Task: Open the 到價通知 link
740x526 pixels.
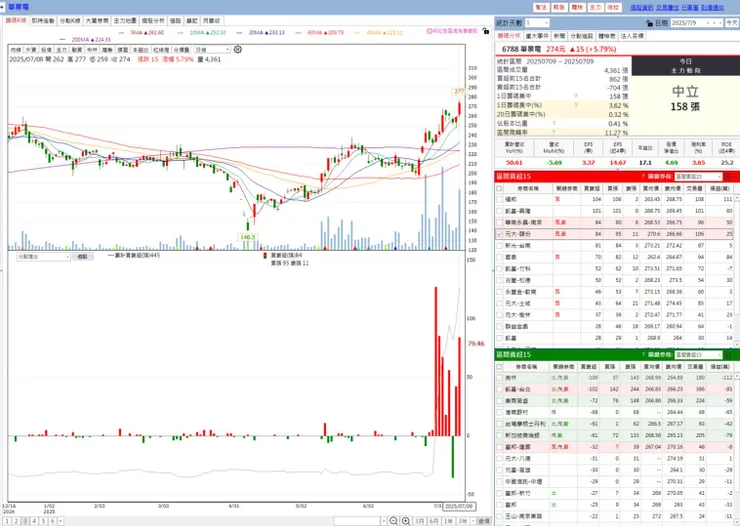Action: pos(712,8)
